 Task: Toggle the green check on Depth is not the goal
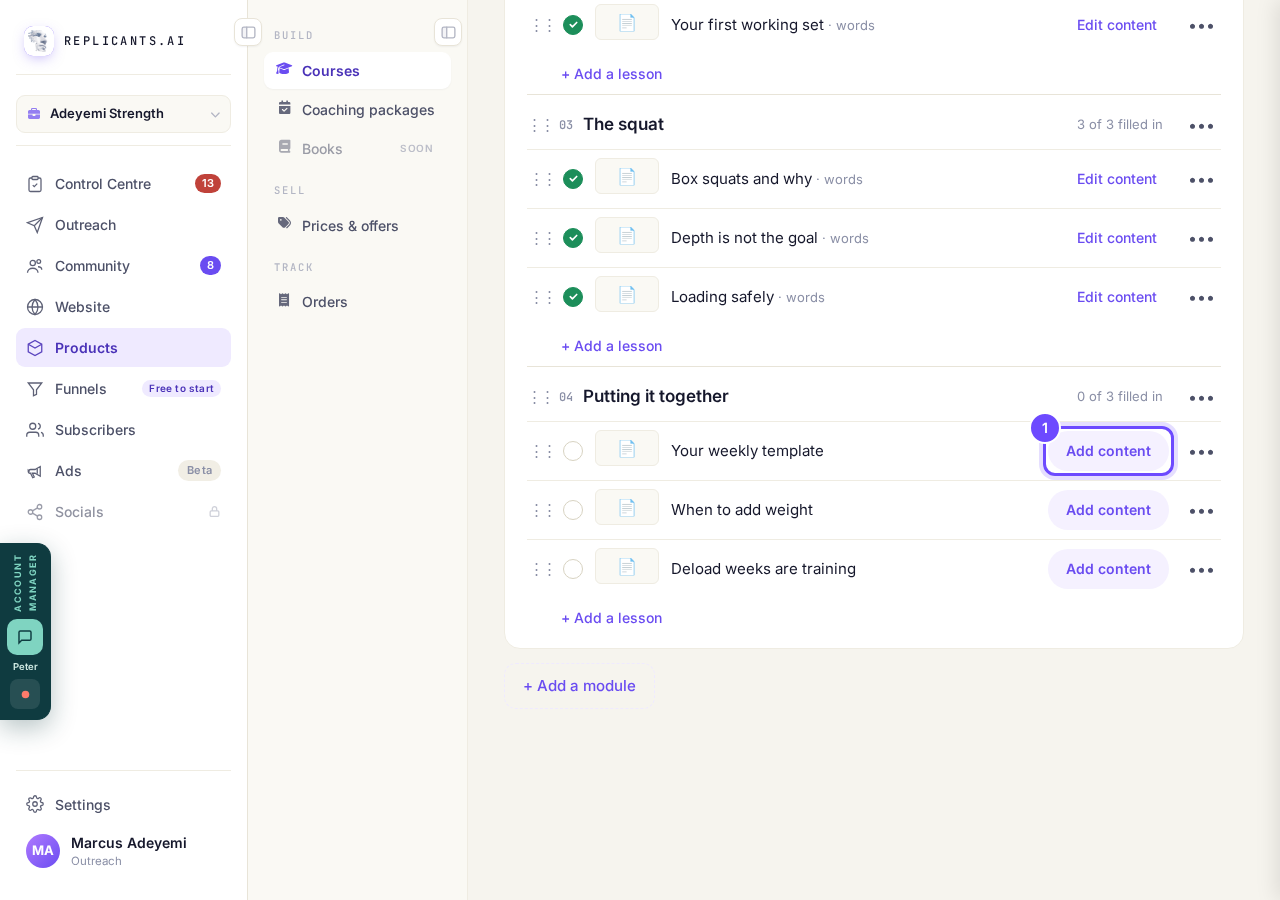coord(573,238)
